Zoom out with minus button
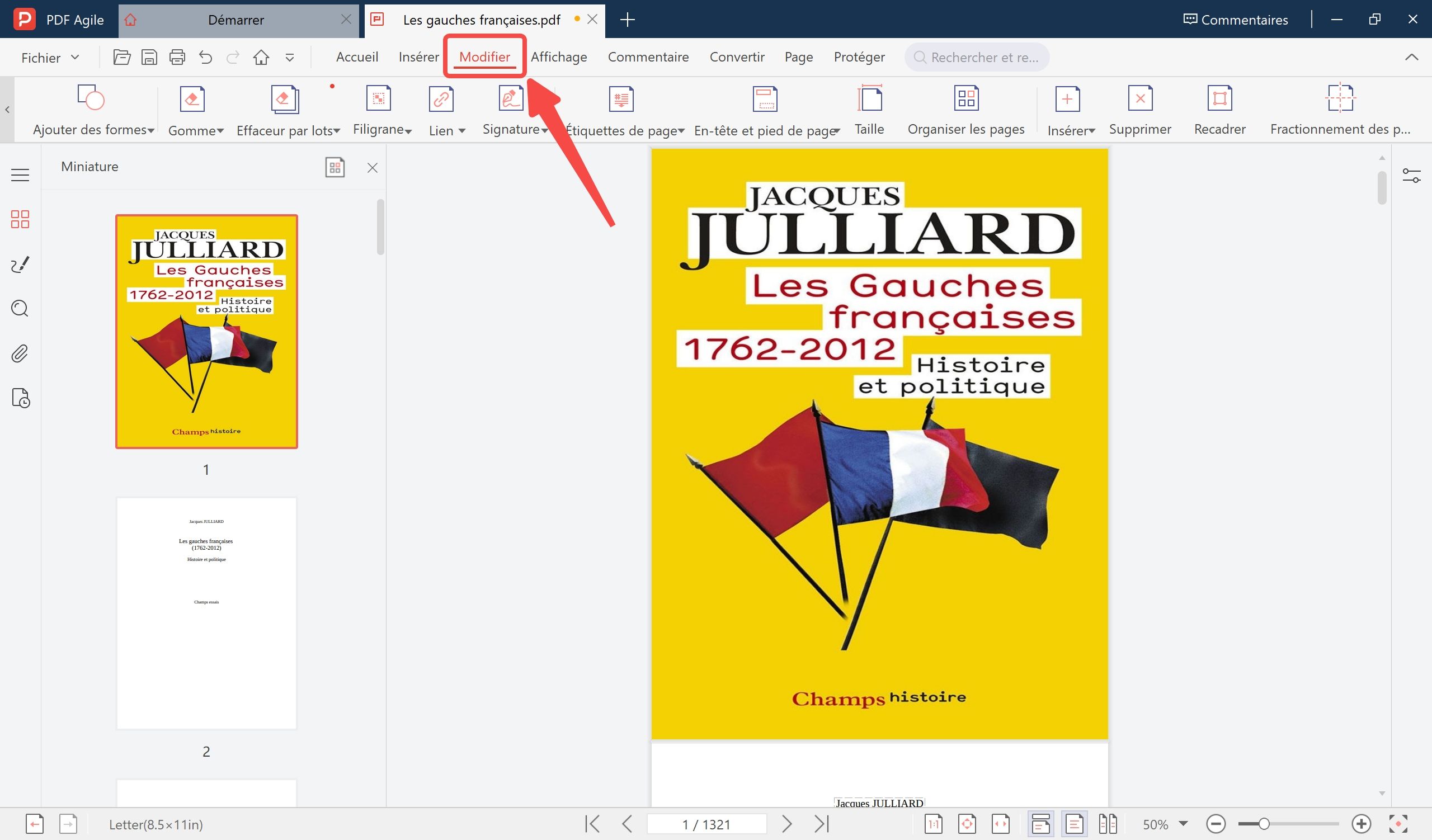The height and width of the screenshot is (840, 1432). coord(1216,824)
